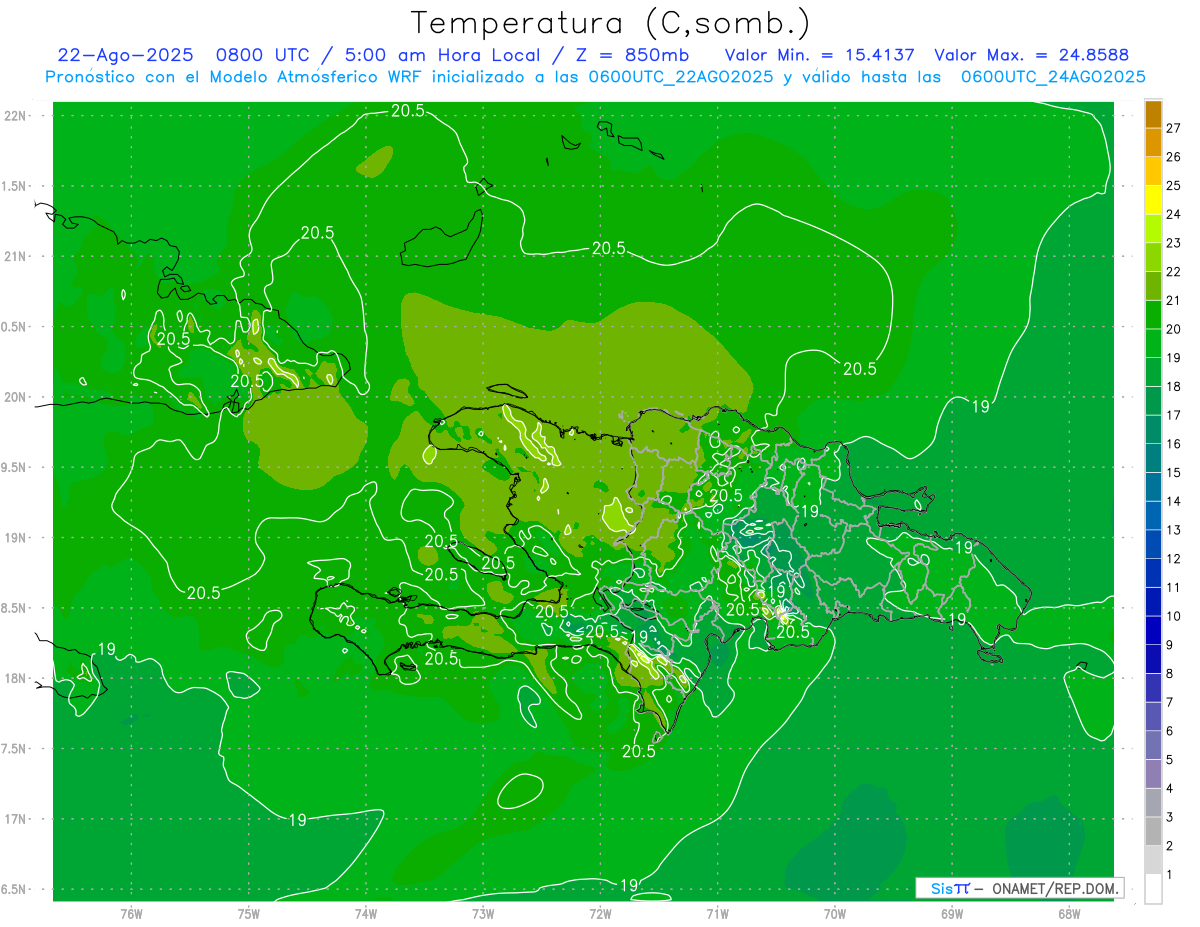Click the title "Temperatura (C,somb.)"

coord(610,23)
